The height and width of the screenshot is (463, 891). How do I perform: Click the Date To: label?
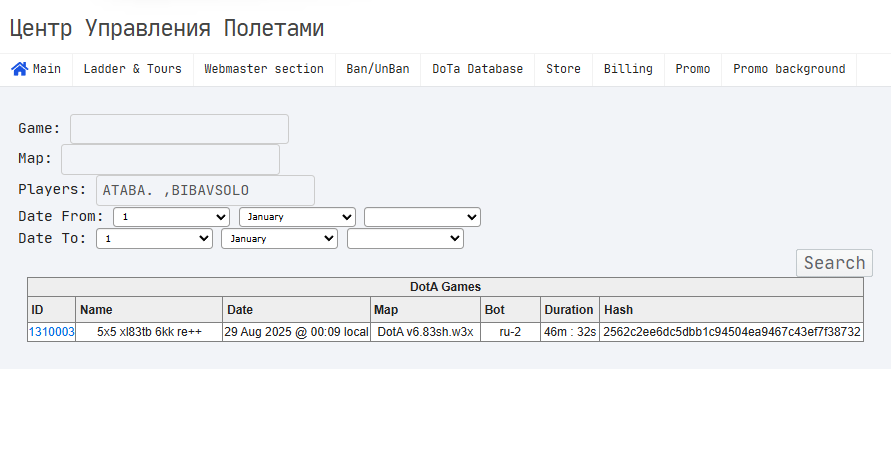point(52,239)
